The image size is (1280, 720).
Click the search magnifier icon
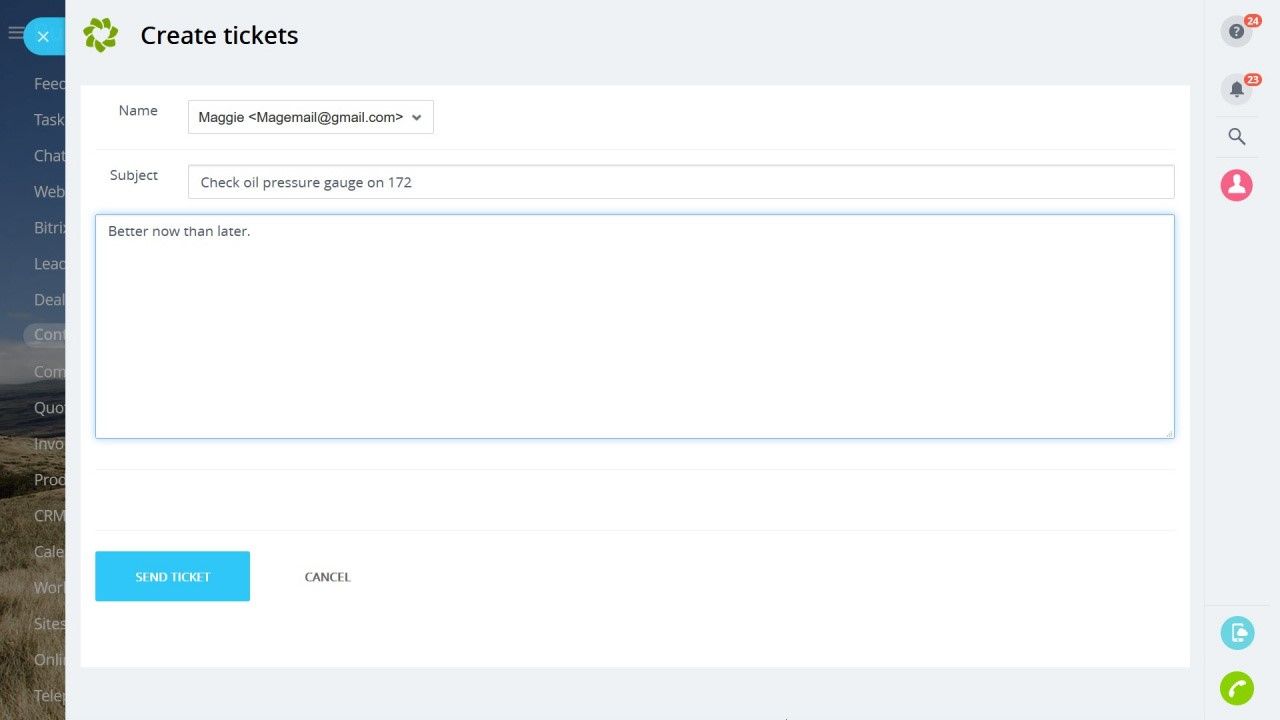tap(1237, 137)
